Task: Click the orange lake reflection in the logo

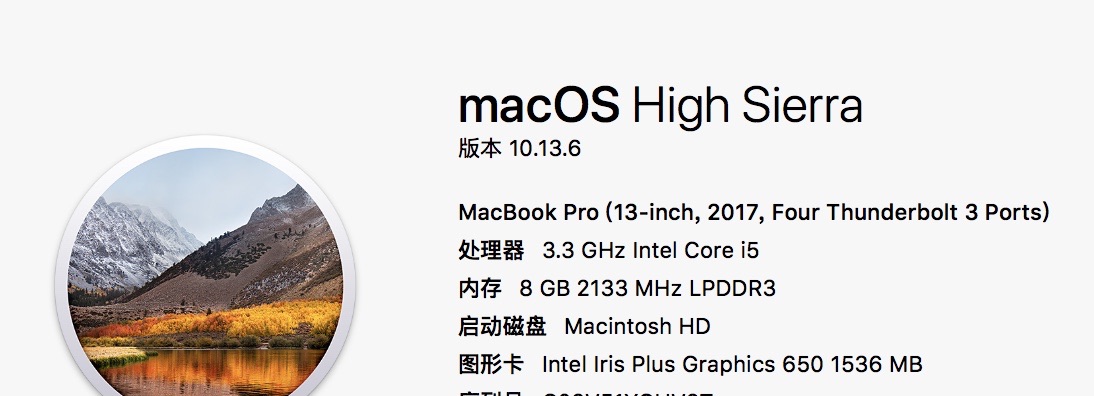Action: (x=209, y=373)
